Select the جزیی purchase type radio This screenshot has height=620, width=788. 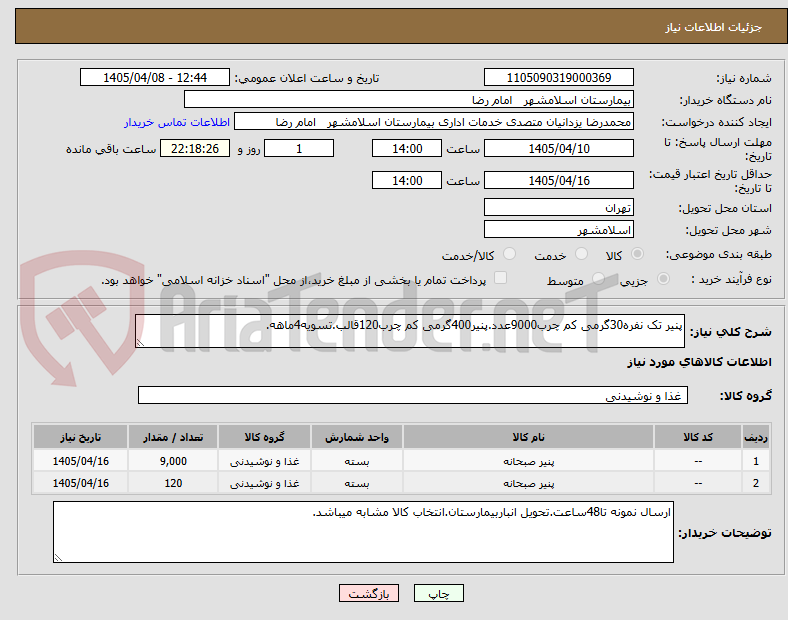pyautogui.click(x=663, y=279)
